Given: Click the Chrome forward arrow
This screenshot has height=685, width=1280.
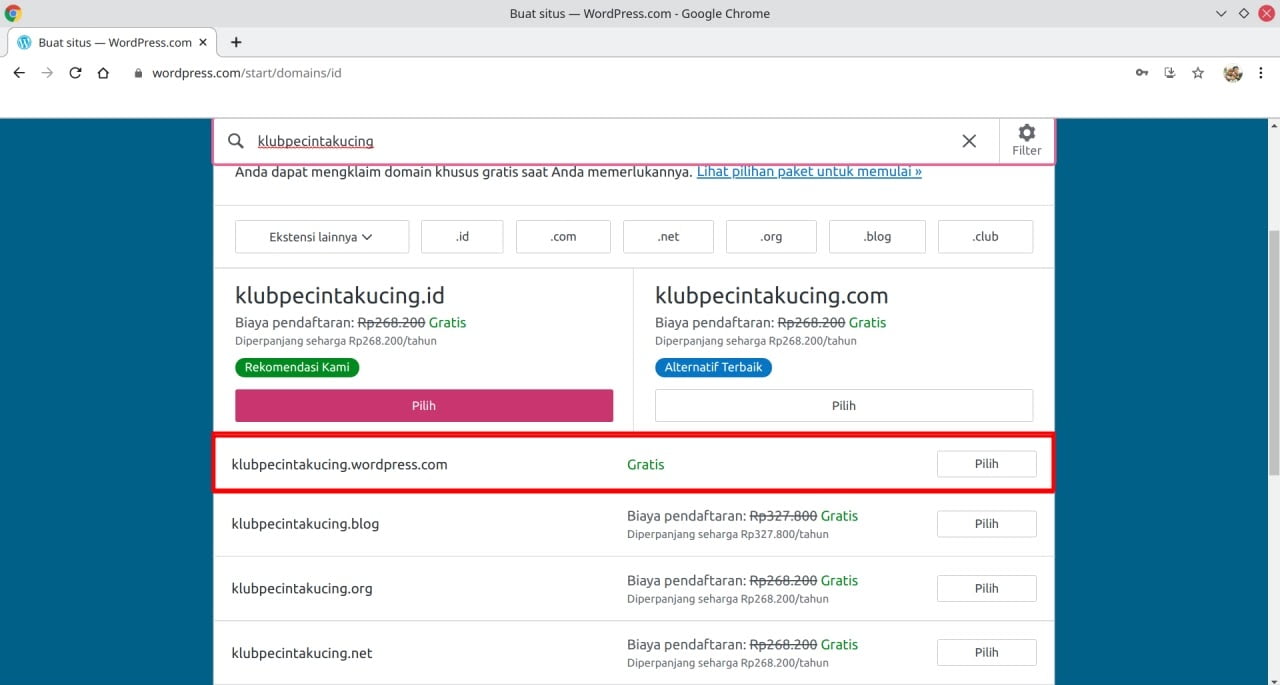Looking at the screenshot, I should point(47,73).
